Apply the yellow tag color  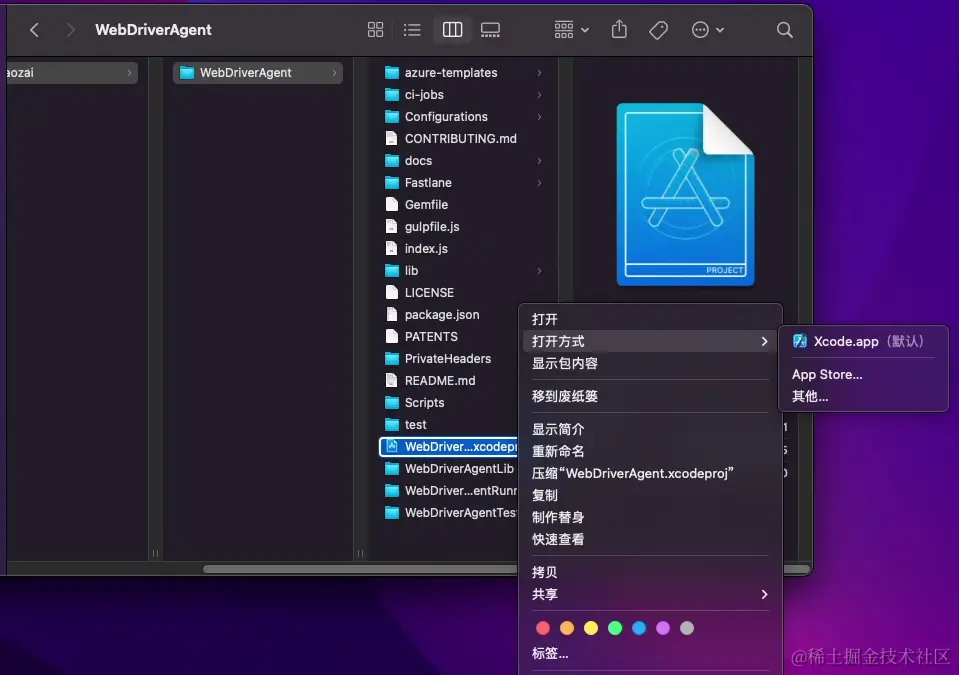[x=591, y=628]
